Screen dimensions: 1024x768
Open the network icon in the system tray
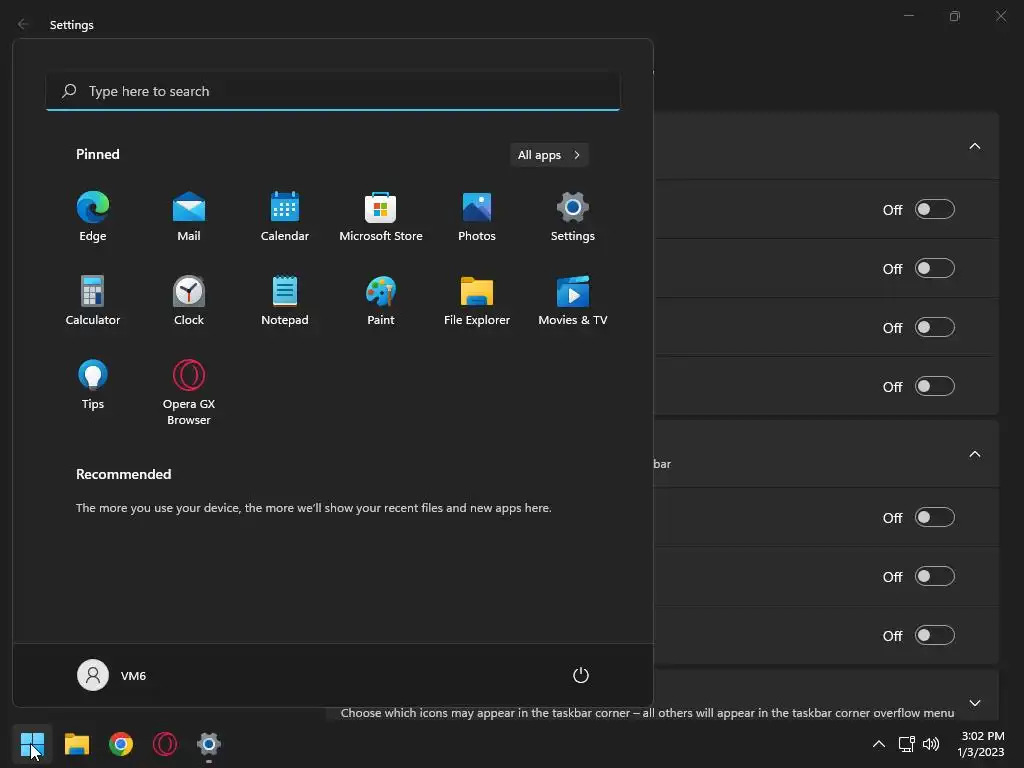(906, 744)
